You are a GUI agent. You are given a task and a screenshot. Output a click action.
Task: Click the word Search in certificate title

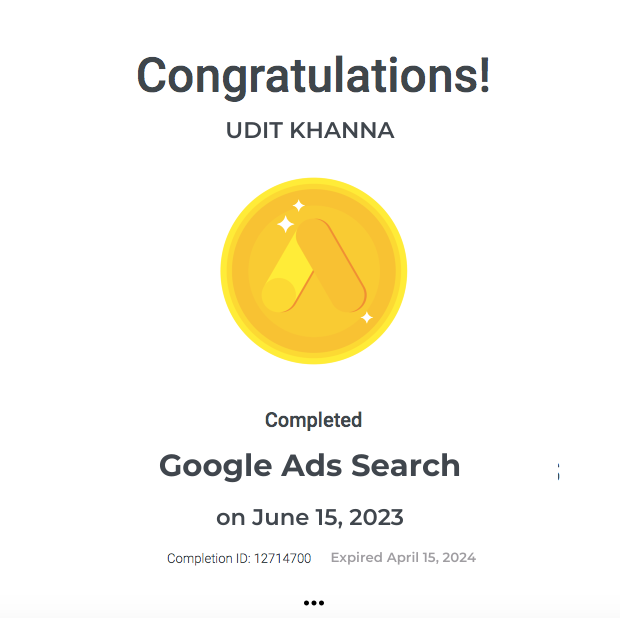(x=406, y=465)
